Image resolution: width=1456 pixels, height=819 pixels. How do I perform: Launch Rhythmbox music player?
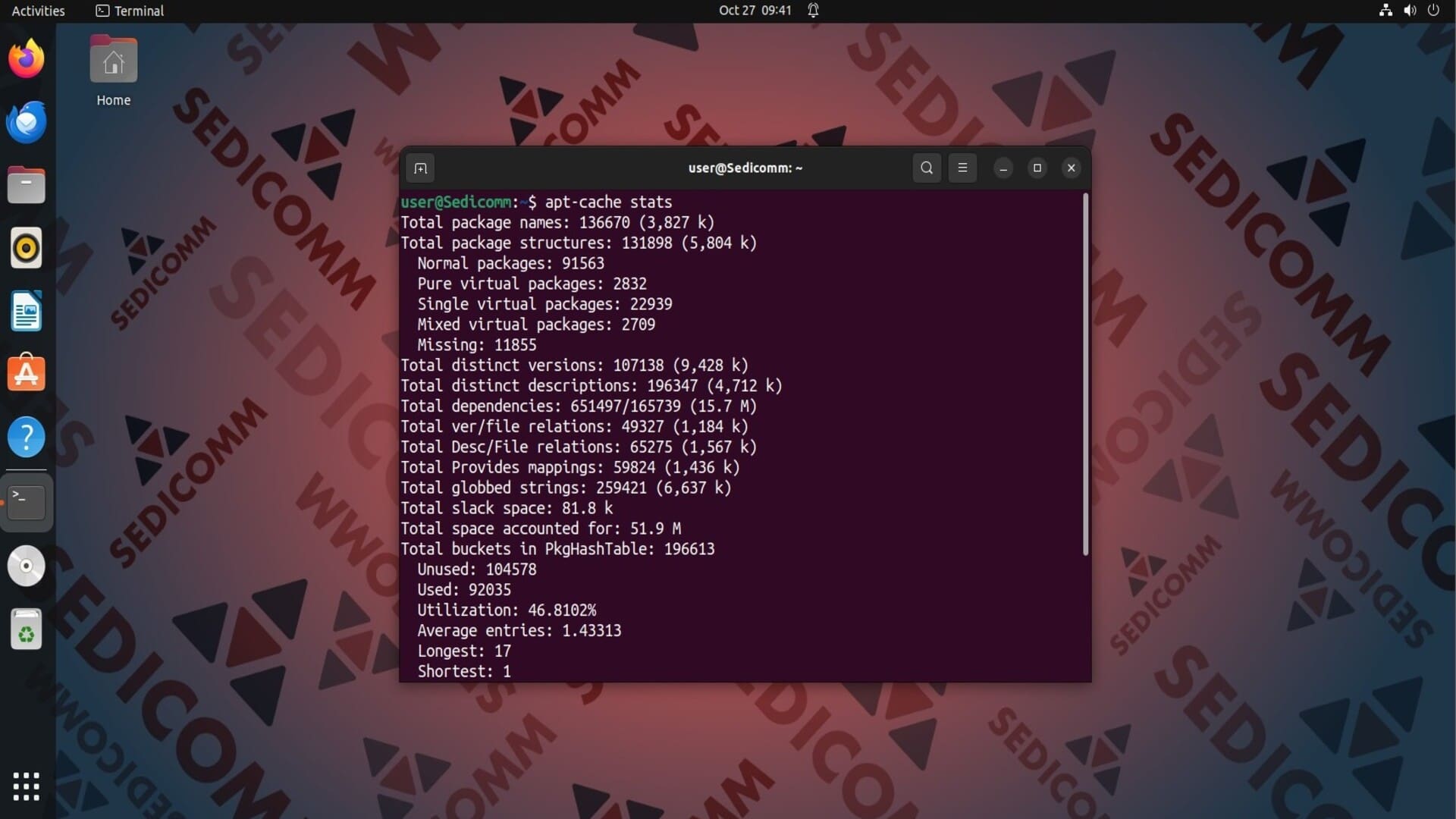pyautogui.click(x=27, y=249)
